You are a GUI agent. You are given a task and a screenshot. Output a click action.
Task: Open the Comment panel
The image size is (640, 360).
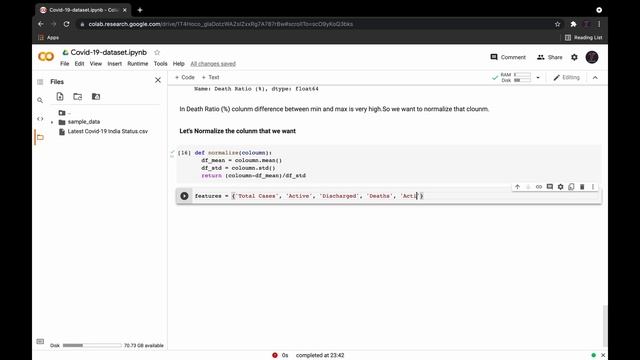508,57
